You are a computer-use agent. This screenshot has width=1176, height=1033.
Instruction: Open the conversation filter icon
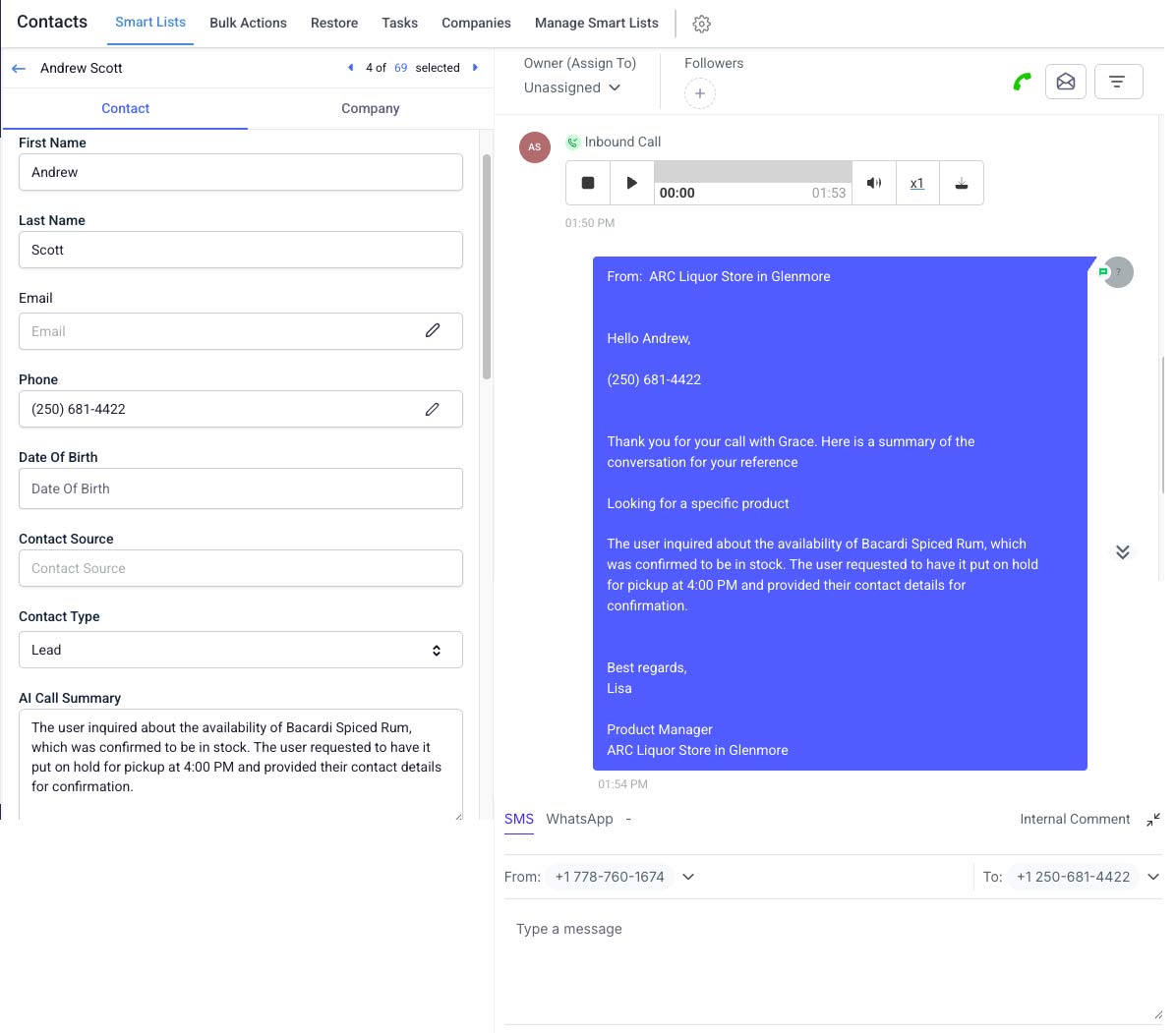(x=1117, y=82)
